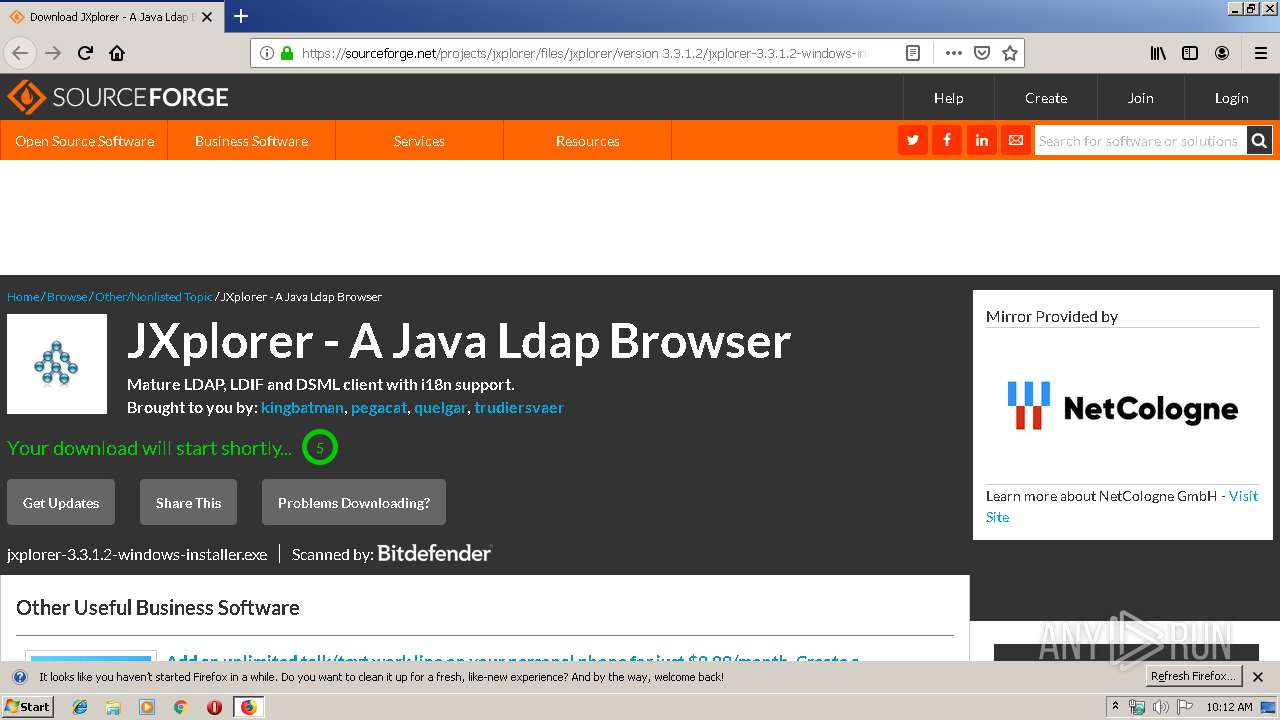This screenshot has height=720, width=1280.
Task: Open the Firefox hamburger menu
Action: pyautogui.click(x=1261, y=53)
